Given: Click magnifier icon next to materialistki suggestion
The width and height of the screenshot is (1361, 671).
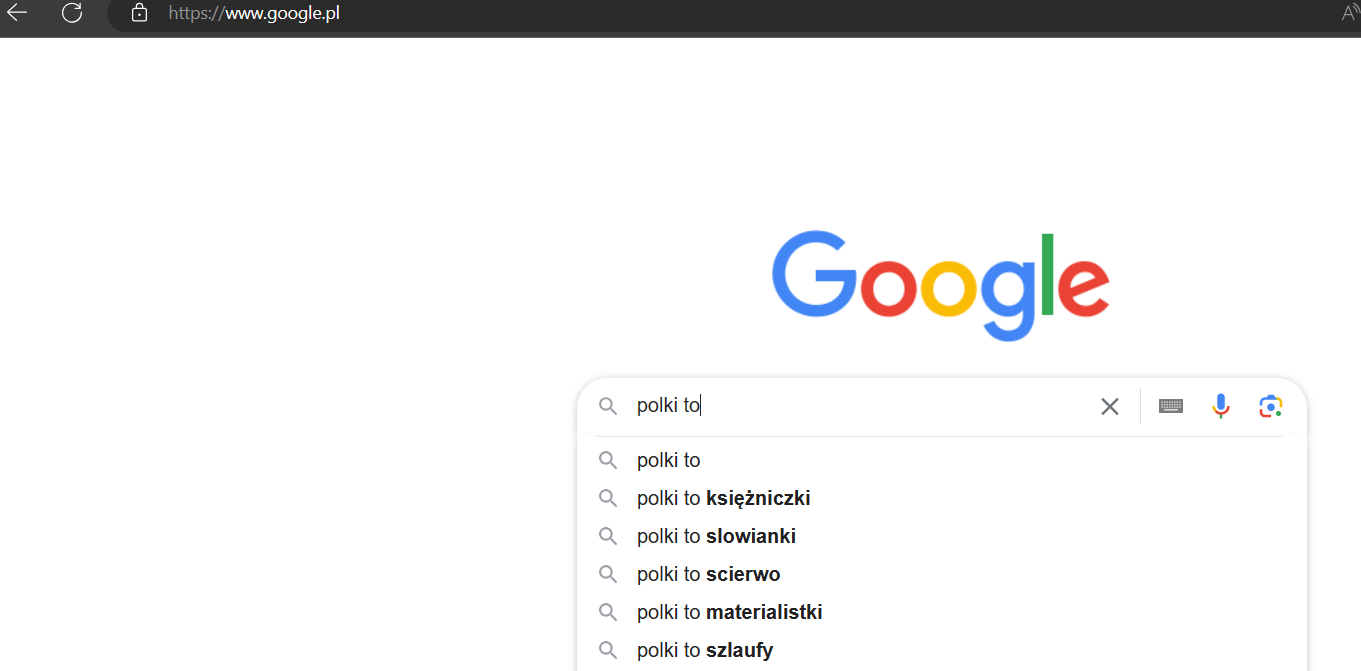Looking at the screenshot, I should coord(608,612).
